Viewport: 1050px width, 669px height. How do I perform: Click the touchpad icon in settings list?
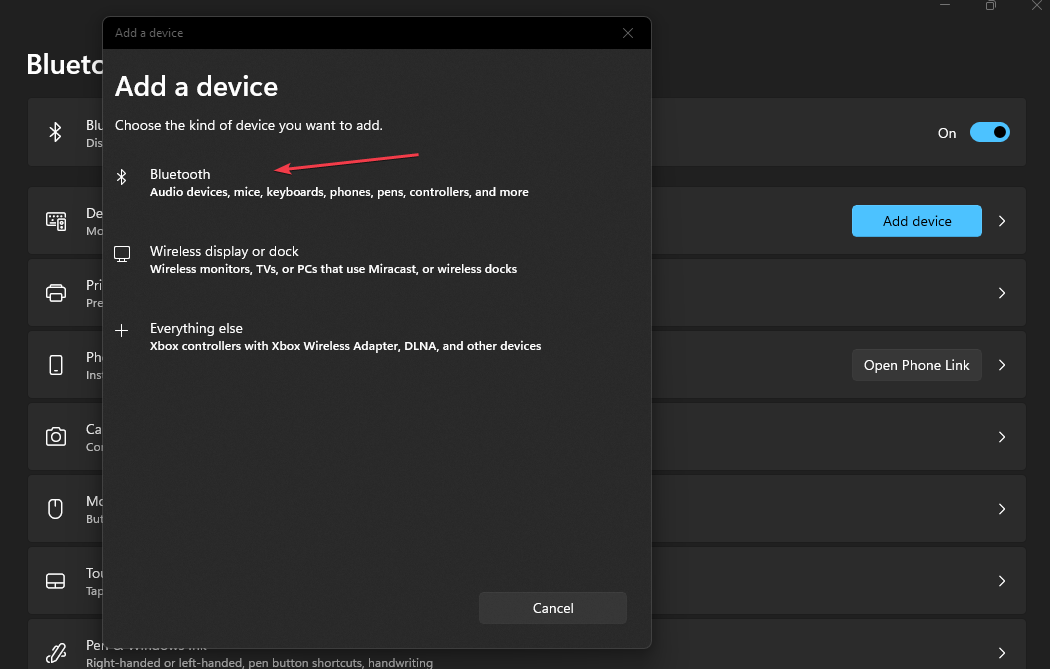(x=56, y=581)
